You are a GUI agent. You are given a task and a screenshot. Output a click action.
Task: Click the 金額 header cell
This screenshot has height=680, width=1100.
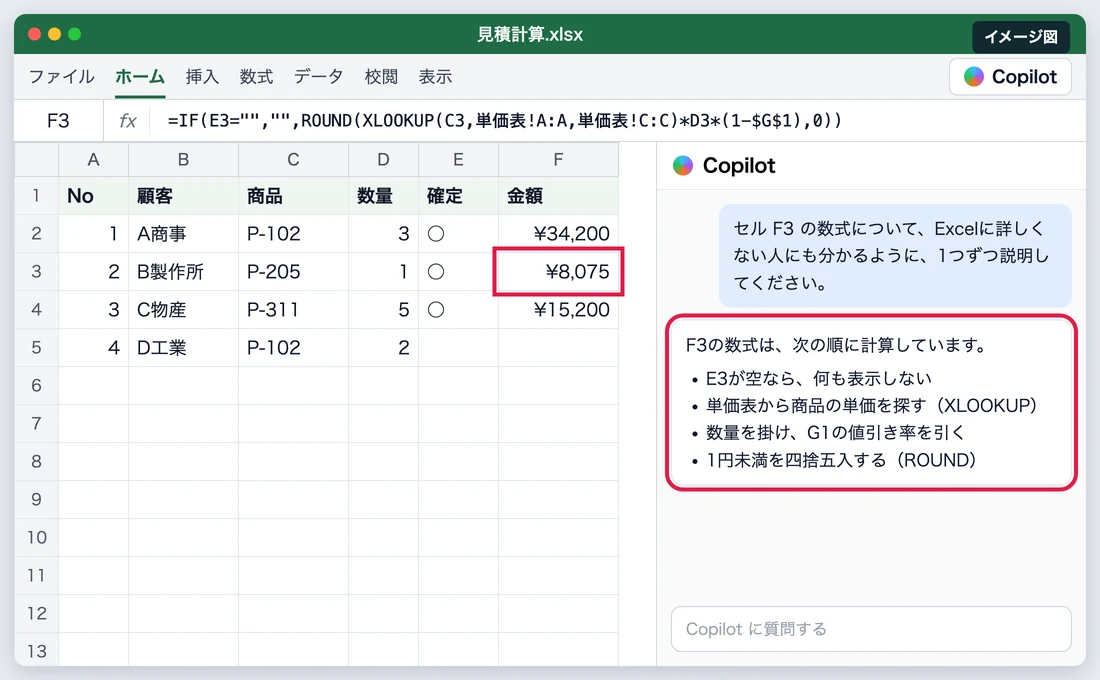coord(558,196)
